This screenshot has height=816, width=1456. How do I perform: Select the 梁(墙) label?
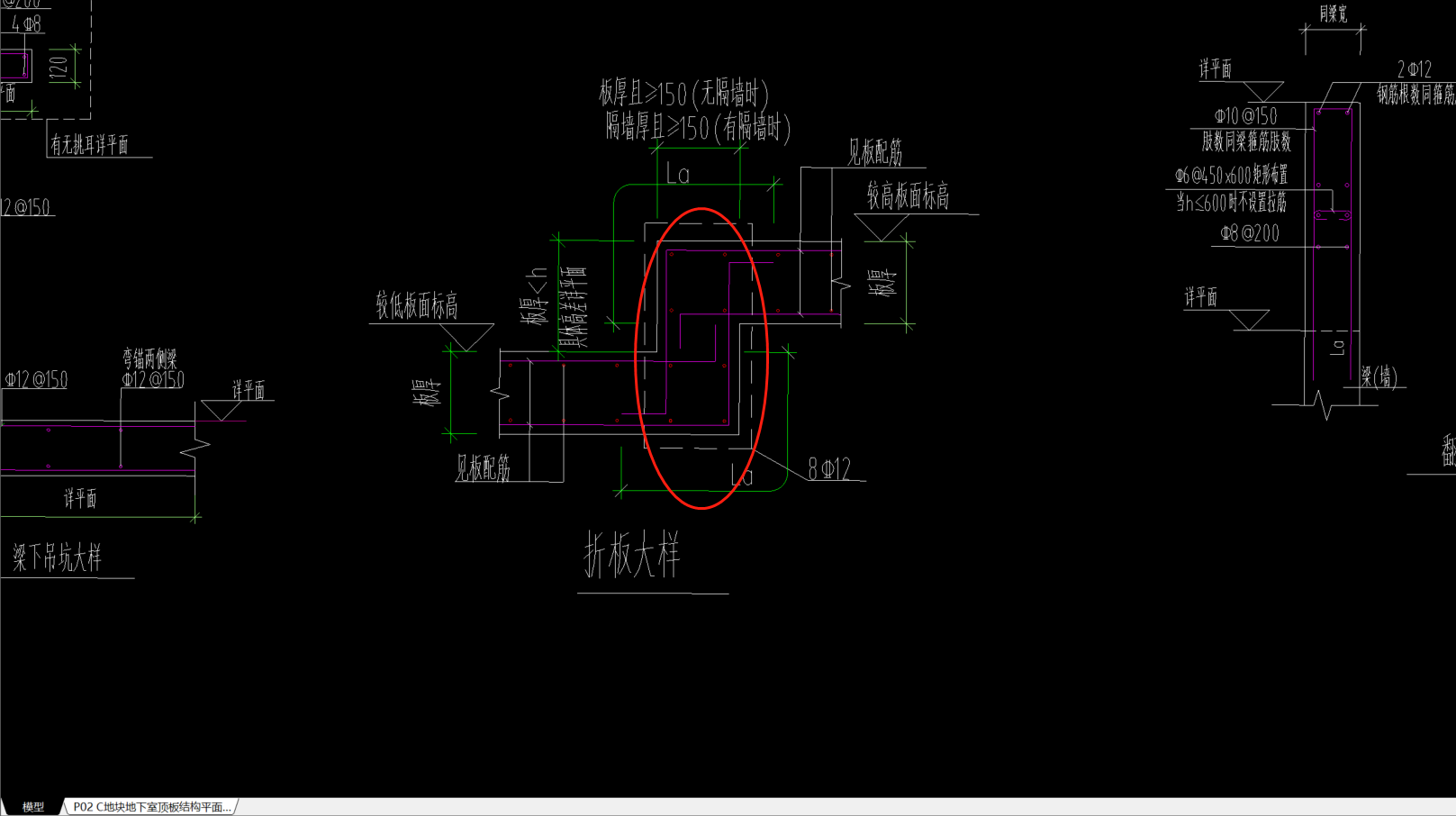point(1379,376)
